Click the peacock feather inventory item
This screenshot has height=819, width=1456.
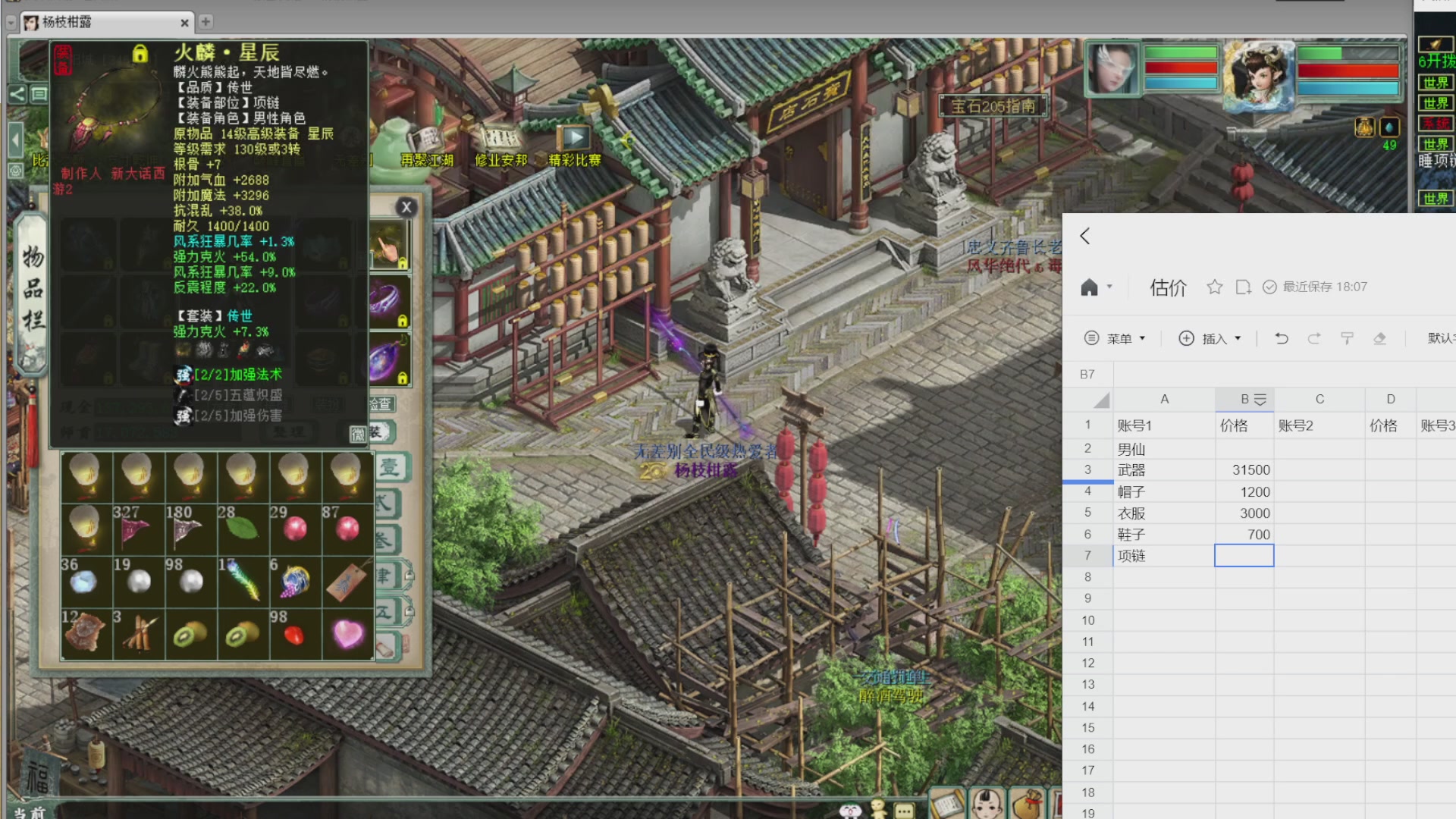(x=242, y=581)
